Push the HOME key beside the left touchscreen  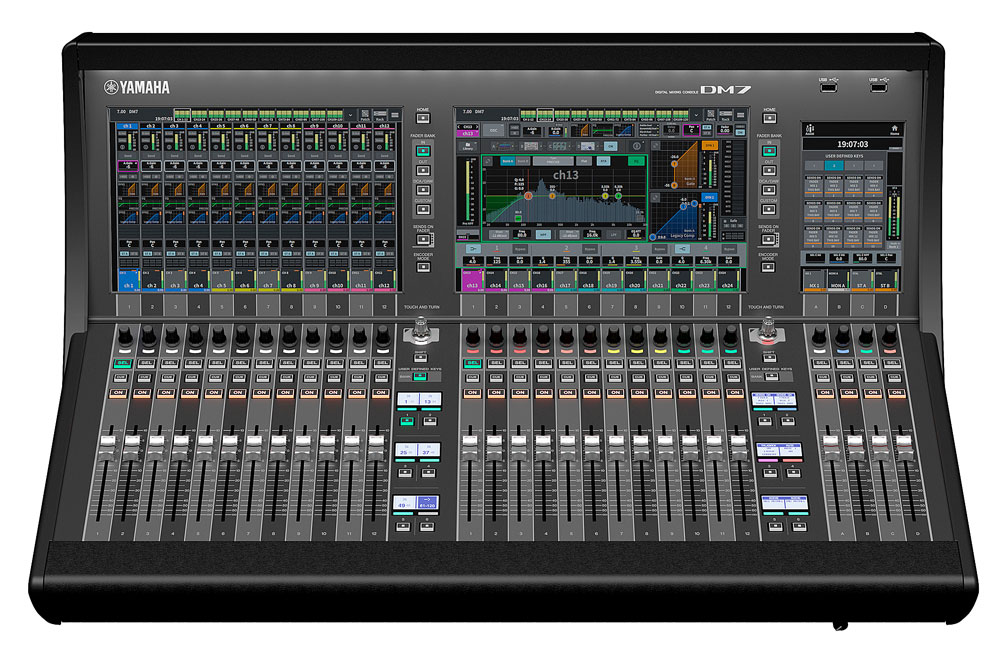point(423,118)
